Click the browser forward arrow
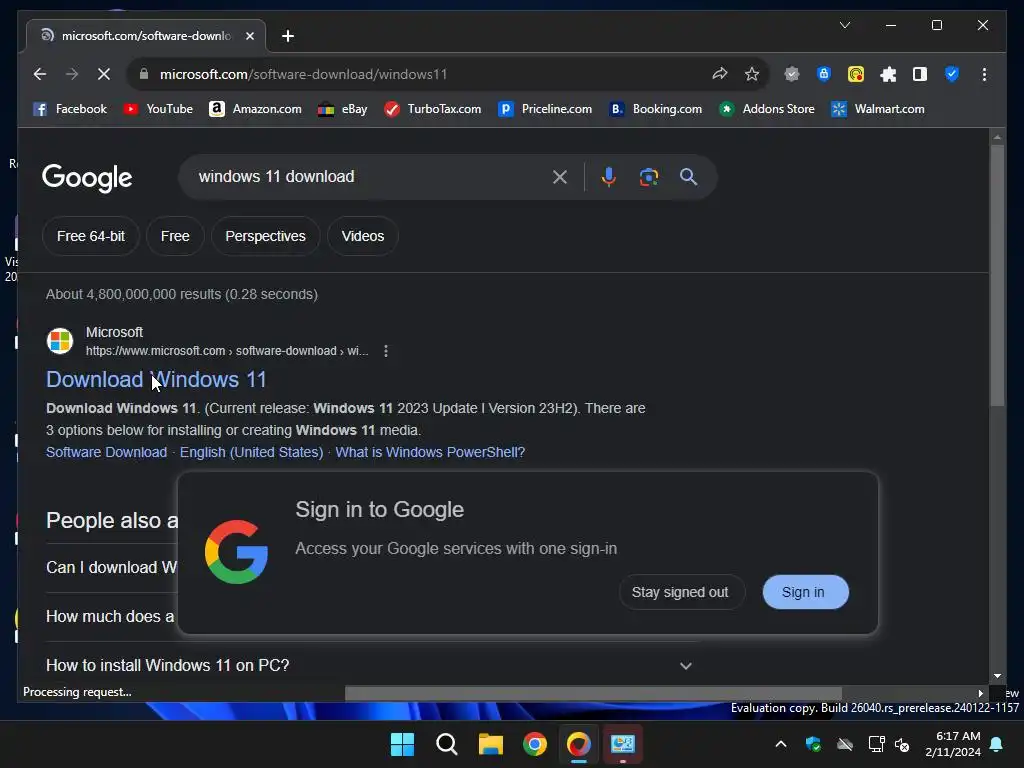1024x768 pixels. [x=72, y=74]
